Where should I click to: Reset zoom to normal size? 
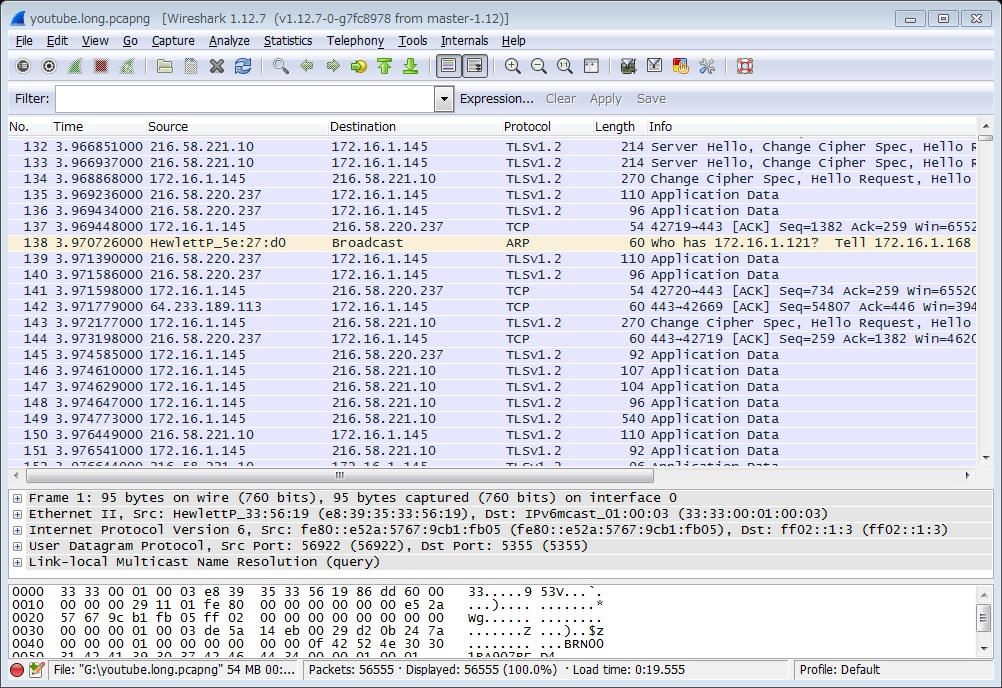565,66
